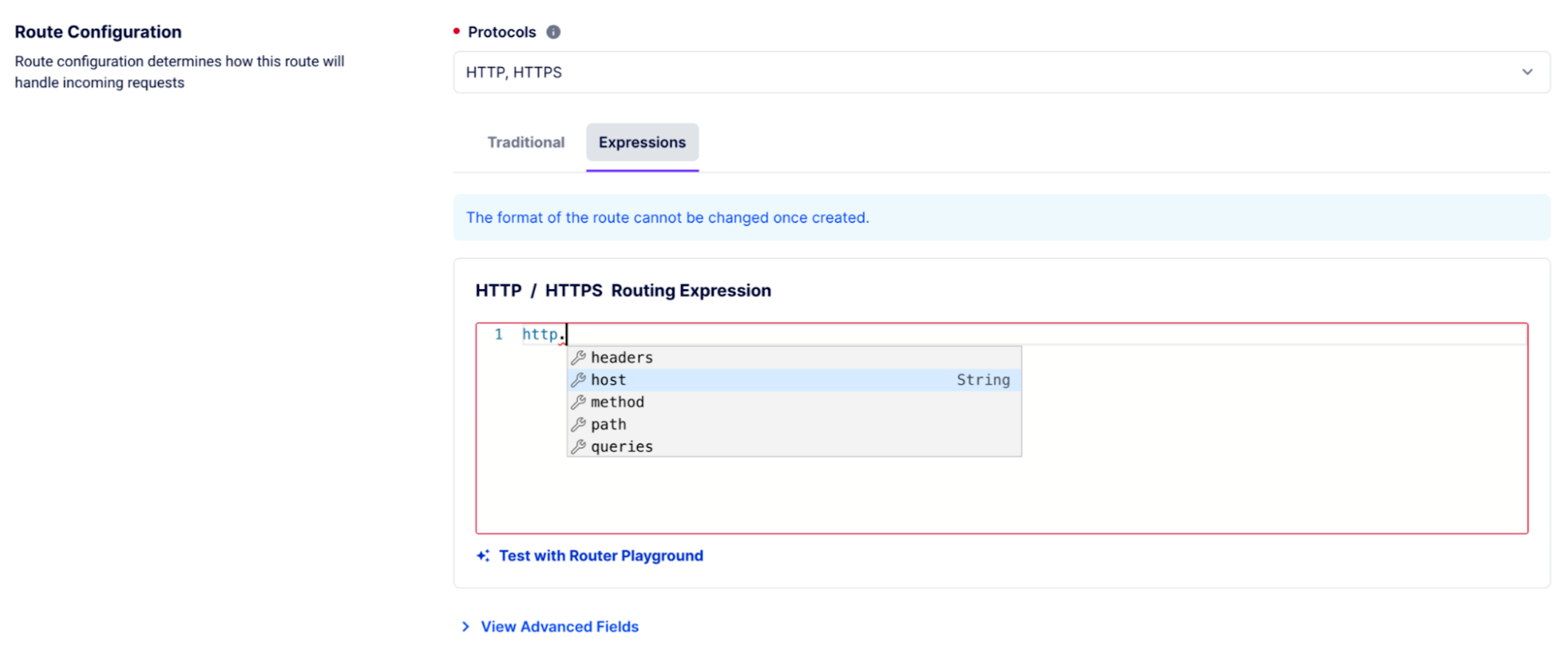Switch to the Traditional tab
This screenshot has width=1568, height=668.
(526, 142)
